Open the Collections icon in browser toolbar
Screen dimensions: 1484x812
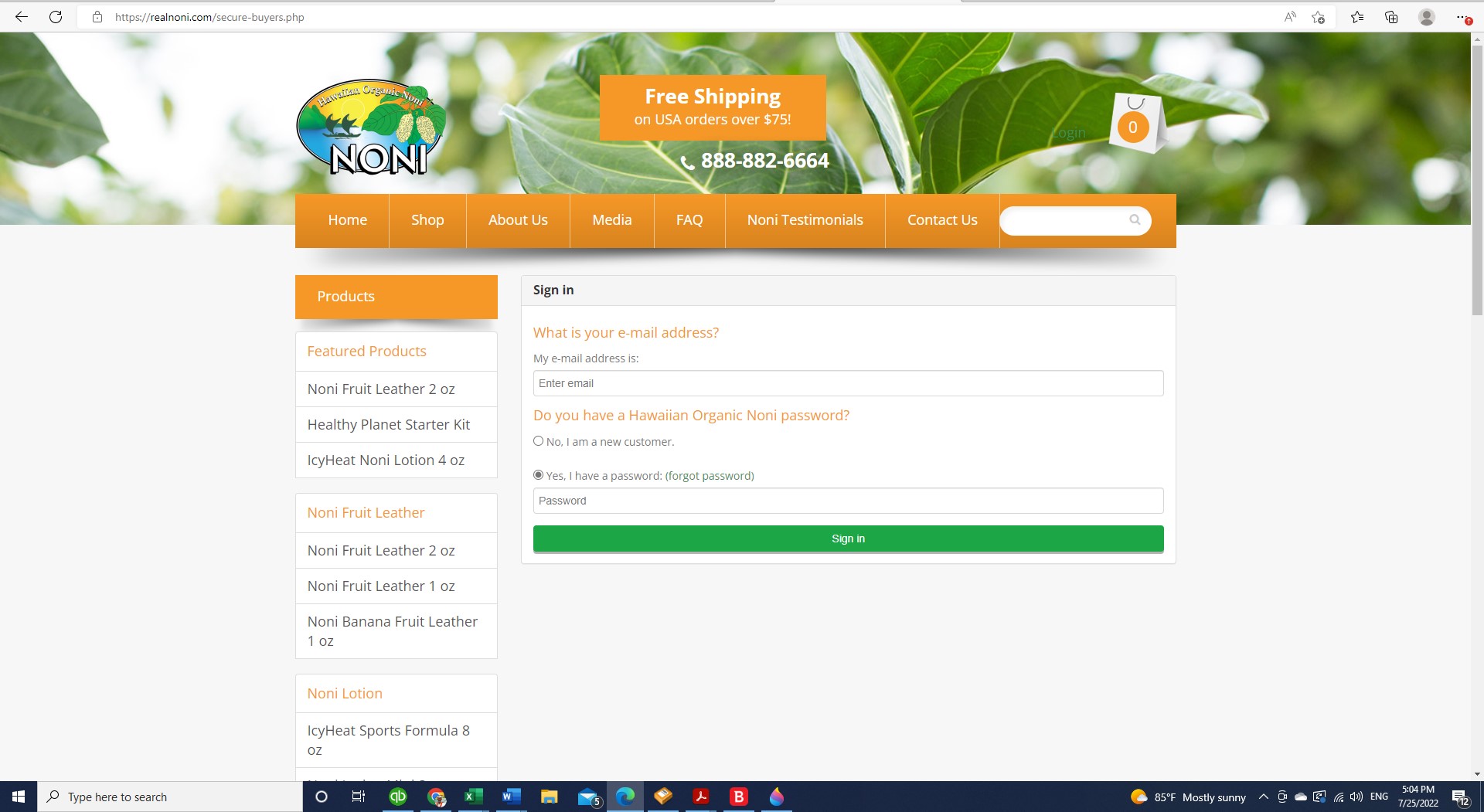pos(1391,16)
